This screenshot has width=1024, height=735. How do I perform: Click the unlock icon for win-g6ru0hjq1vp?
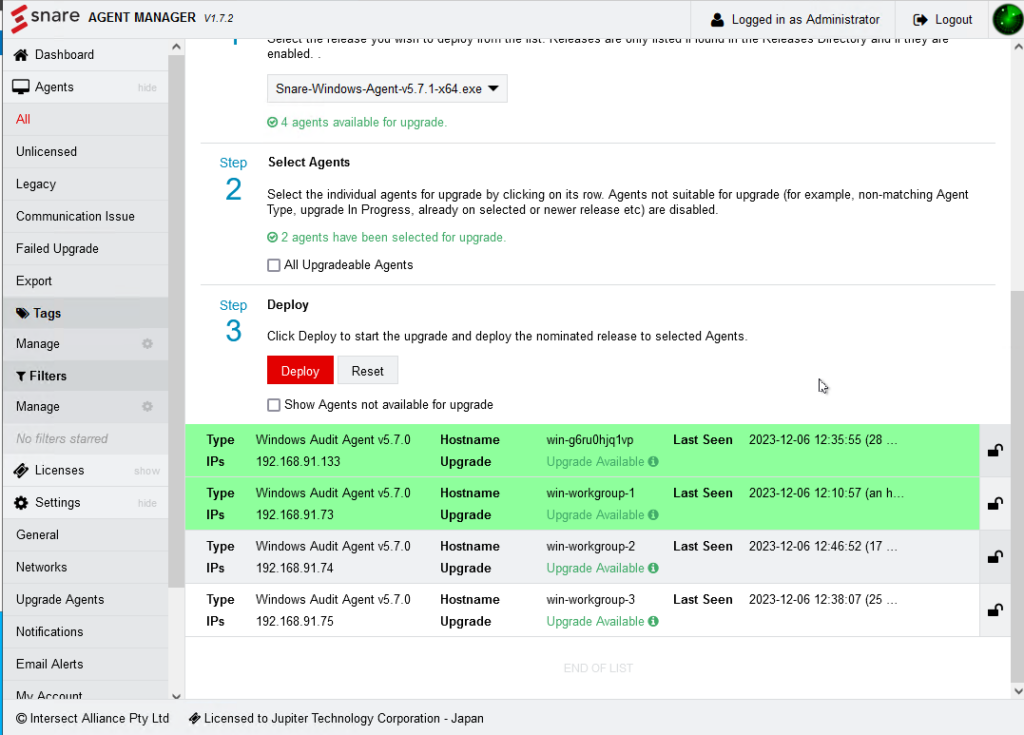coord(995,450)
